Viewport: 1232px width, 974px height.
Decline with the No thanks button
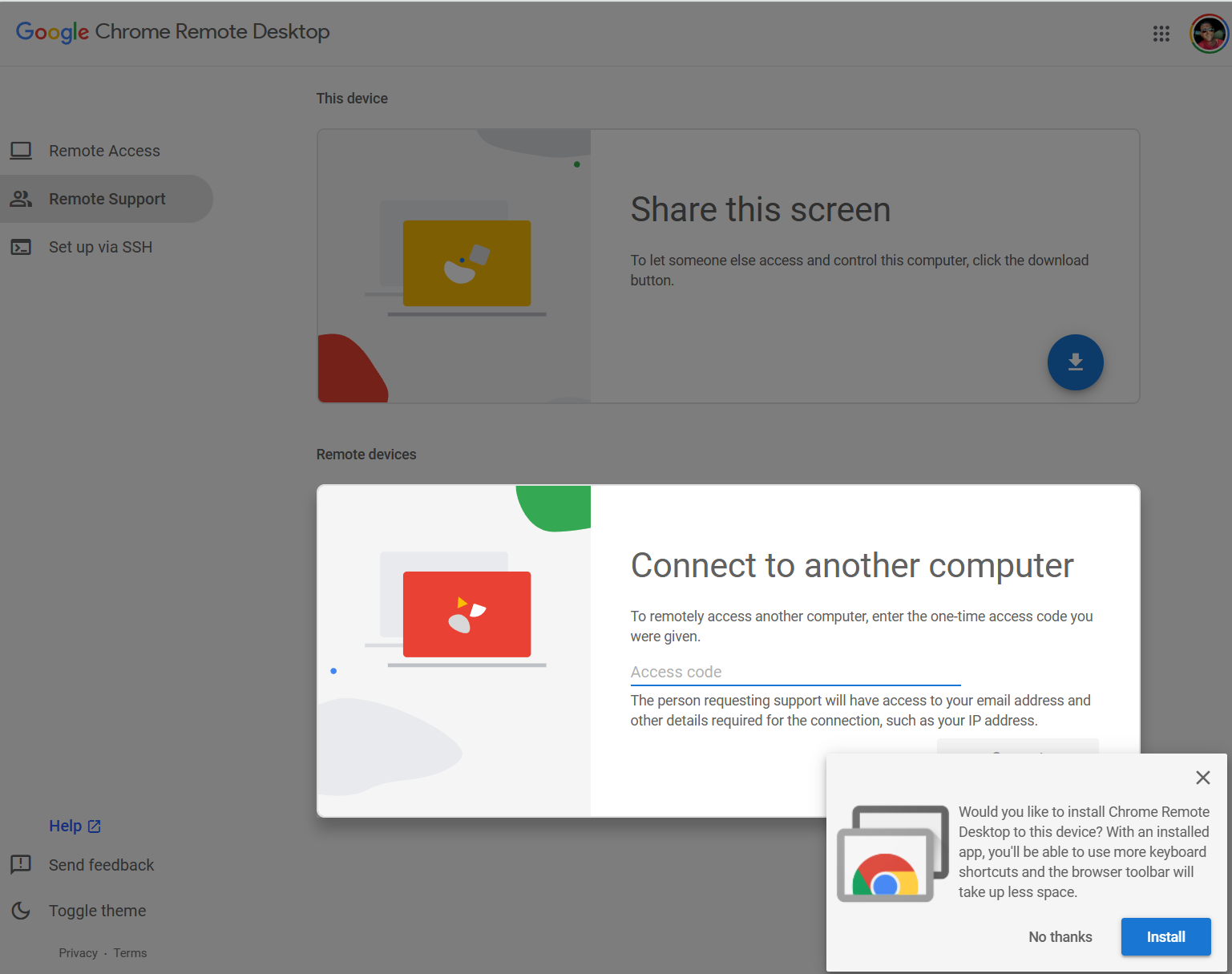click(1060, 936)
